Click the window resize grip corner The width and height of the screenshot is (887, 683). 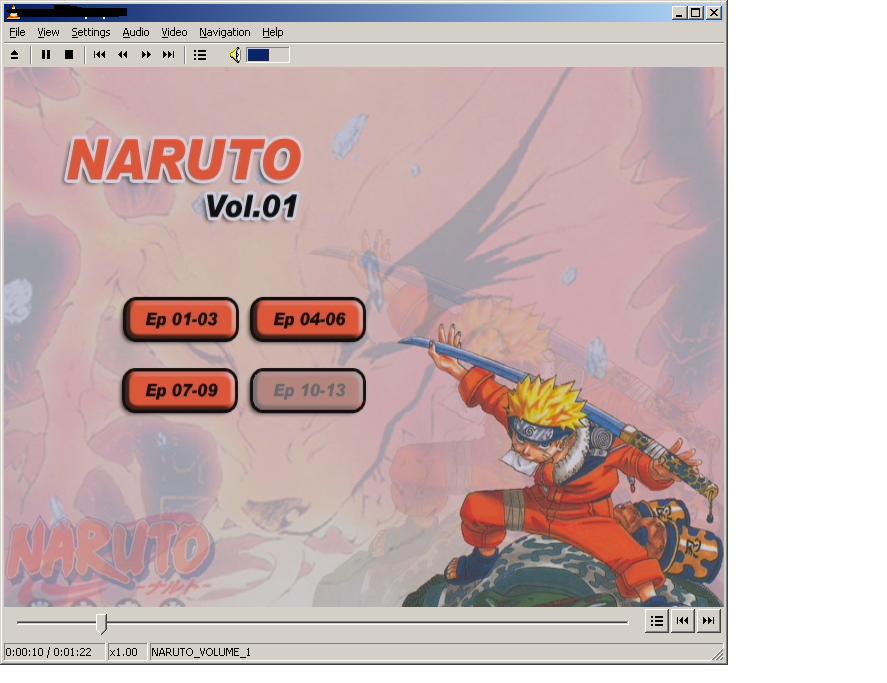(x=717, y=654)
